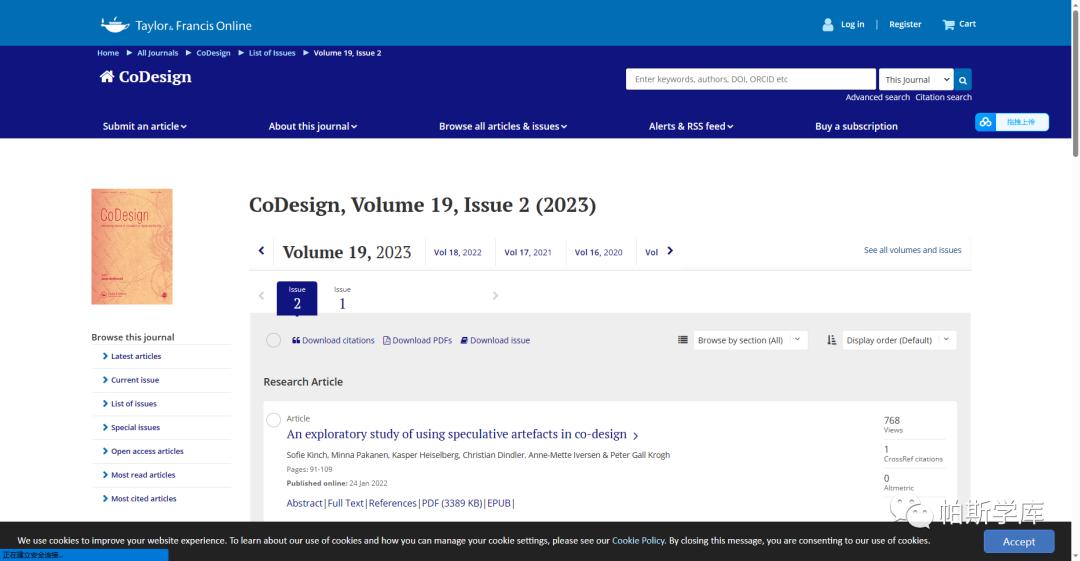Open the article Full Text link
Image resolution: width=1080 pixels, height=561 pixels.
pos(346,503)
